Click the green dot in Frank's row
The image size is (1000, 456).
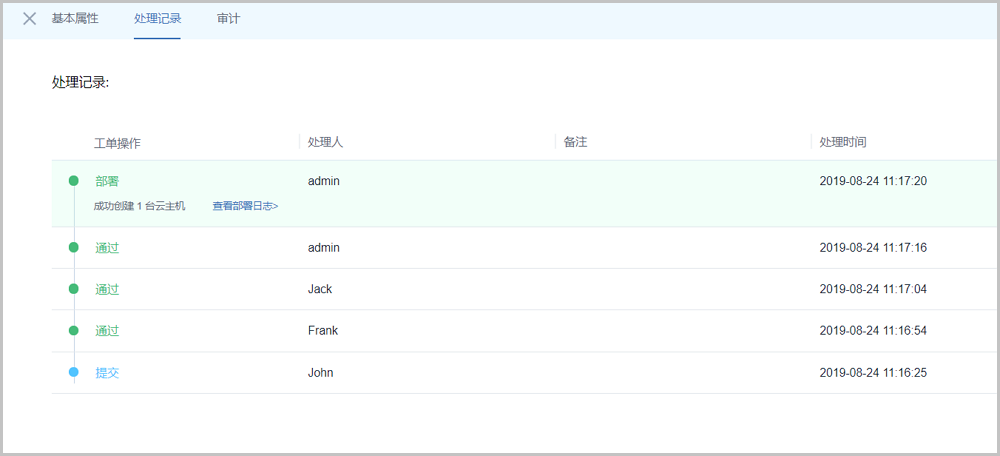coord(73,331)
